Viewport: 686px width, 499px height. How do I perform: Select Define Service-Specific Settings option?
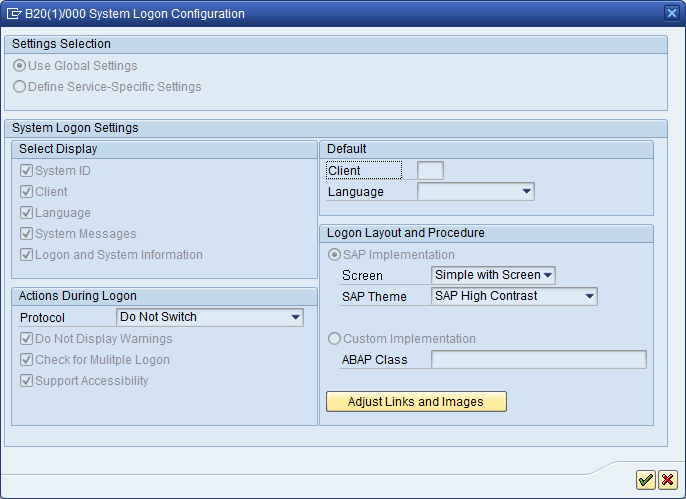pyautogui.click(x=20, y=87)
